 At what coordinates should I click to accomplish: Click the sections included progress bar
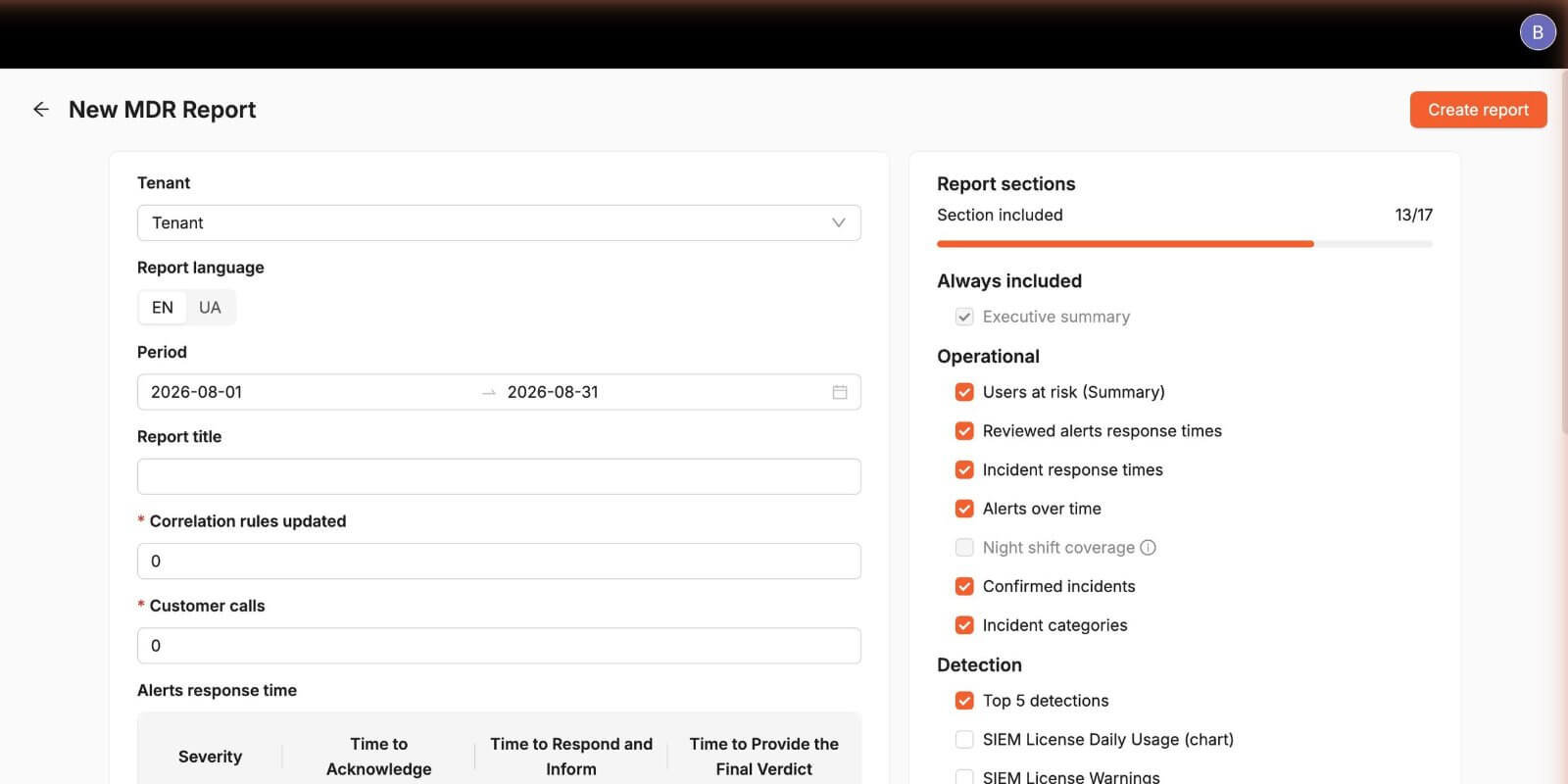coord(1184,244)
